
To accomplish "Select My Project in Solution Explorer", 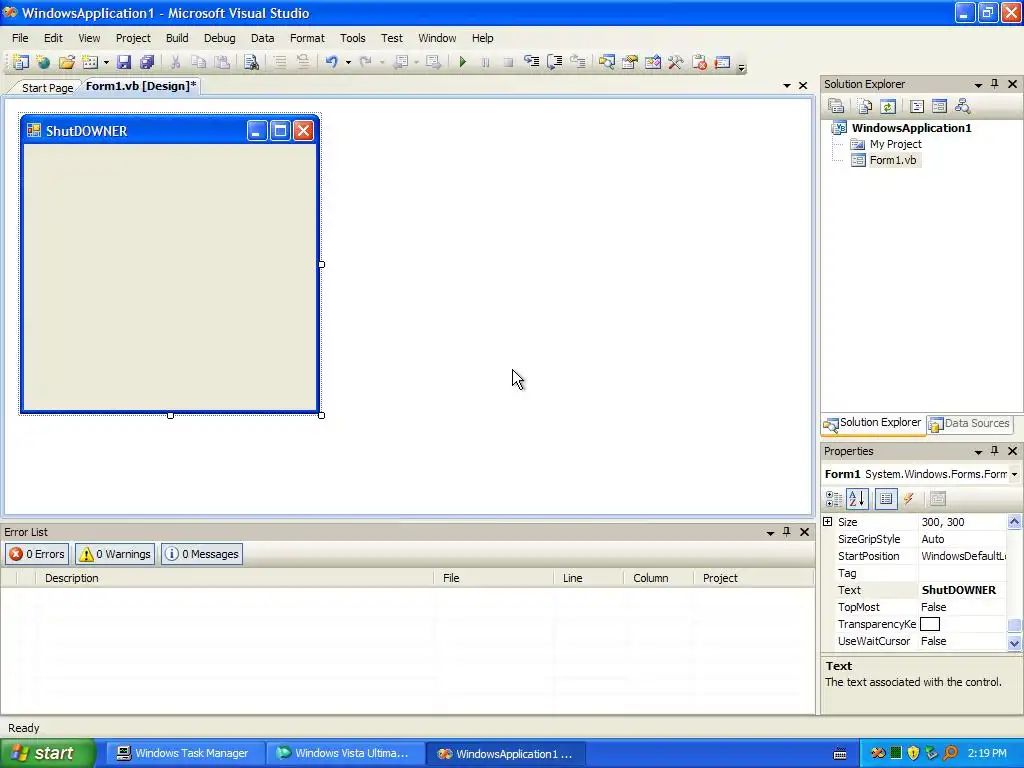I will pos(895,144).
